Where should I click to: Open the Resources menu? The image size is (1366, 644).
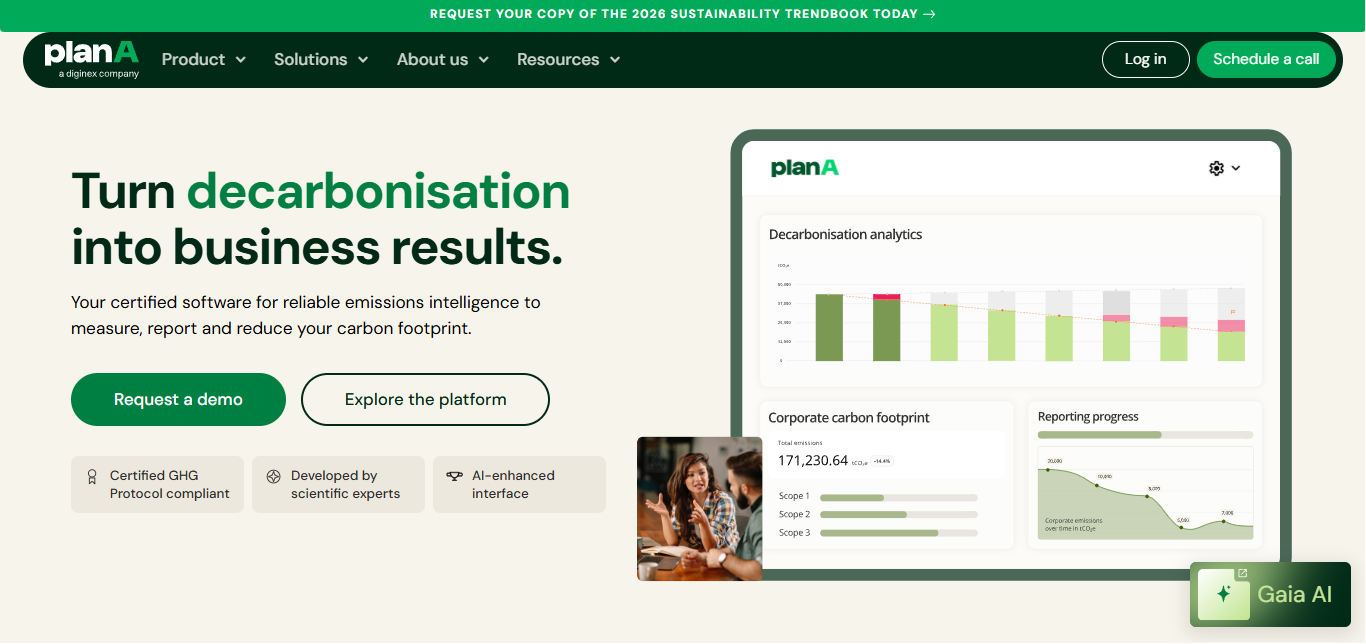pyautogui.click(x=569, y=59)
